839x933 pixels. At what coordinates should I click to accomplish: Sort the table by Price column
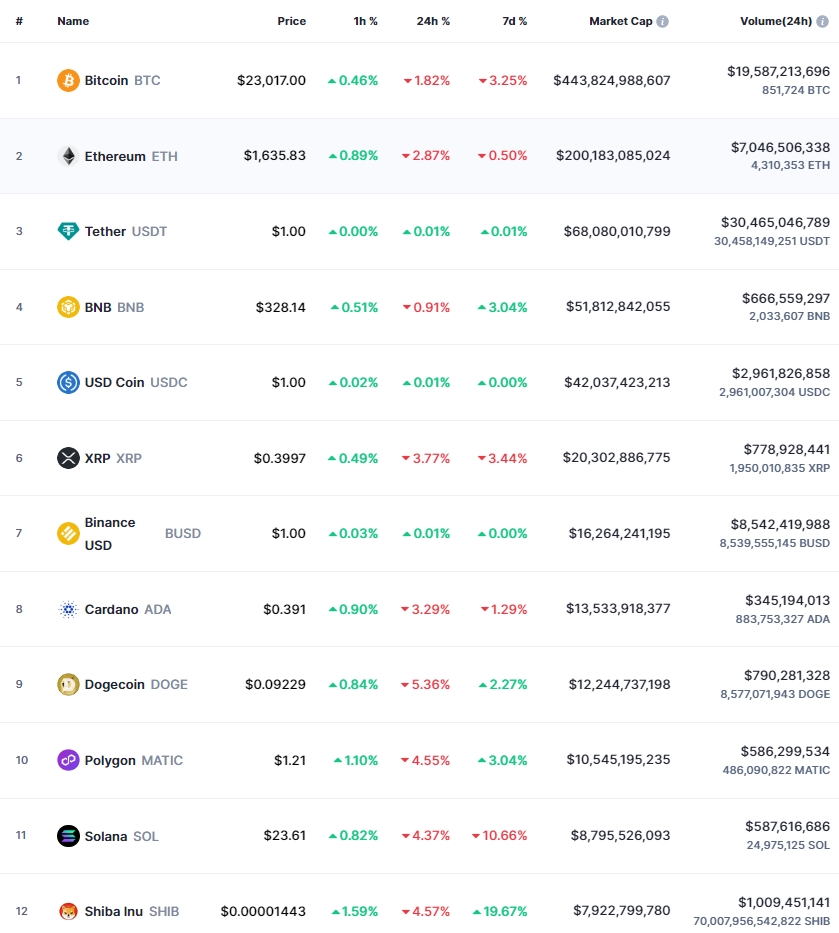point(292,21)
